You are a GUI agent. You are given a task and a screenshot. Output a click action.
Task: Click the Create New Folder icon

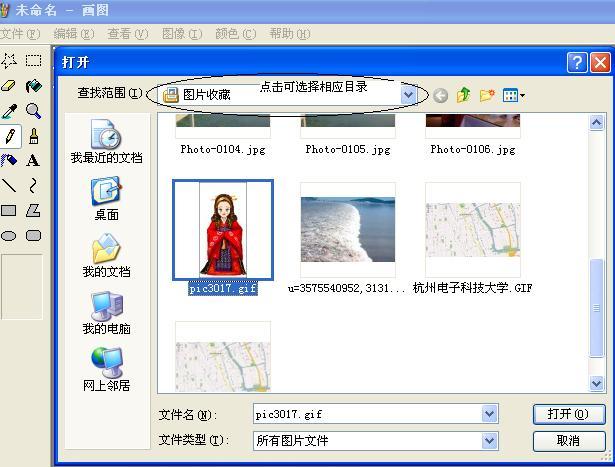487,96
